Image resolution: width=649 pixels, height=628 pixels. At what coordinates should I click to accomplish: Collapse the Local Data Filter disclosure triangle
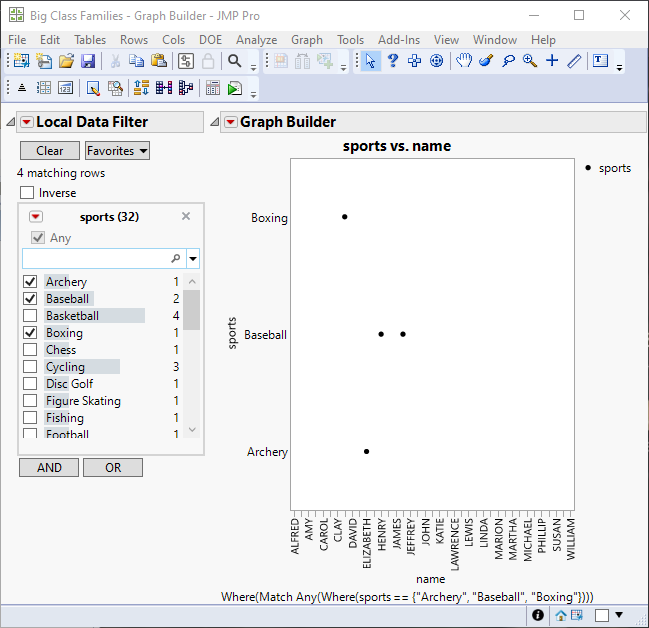pyautogui.click(x=11, y=122)
